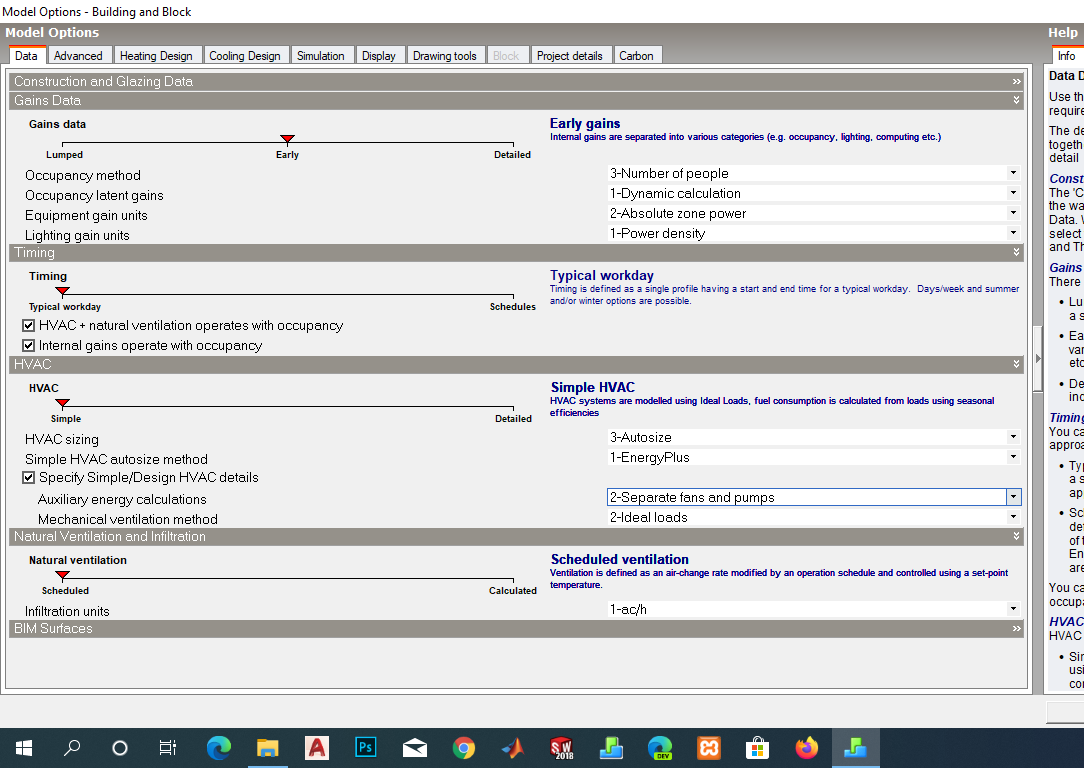This screenshot has height=768, width=1084.
Task: Uncheck Internal gains operate with occupancy
Action: click(28, 346)
